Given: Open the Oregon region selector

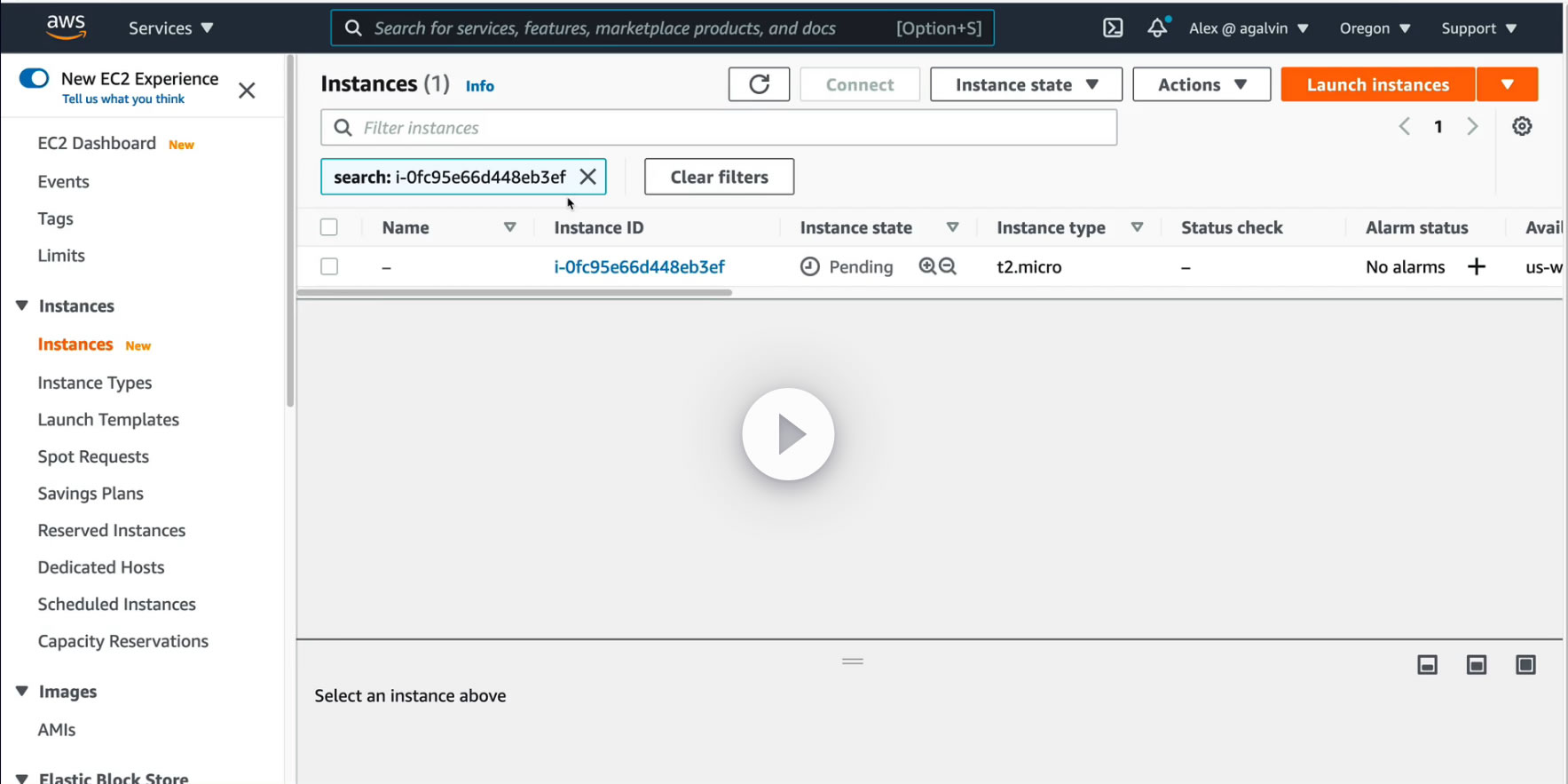Looking at the screenshot, I should (x=1375, y=28).
